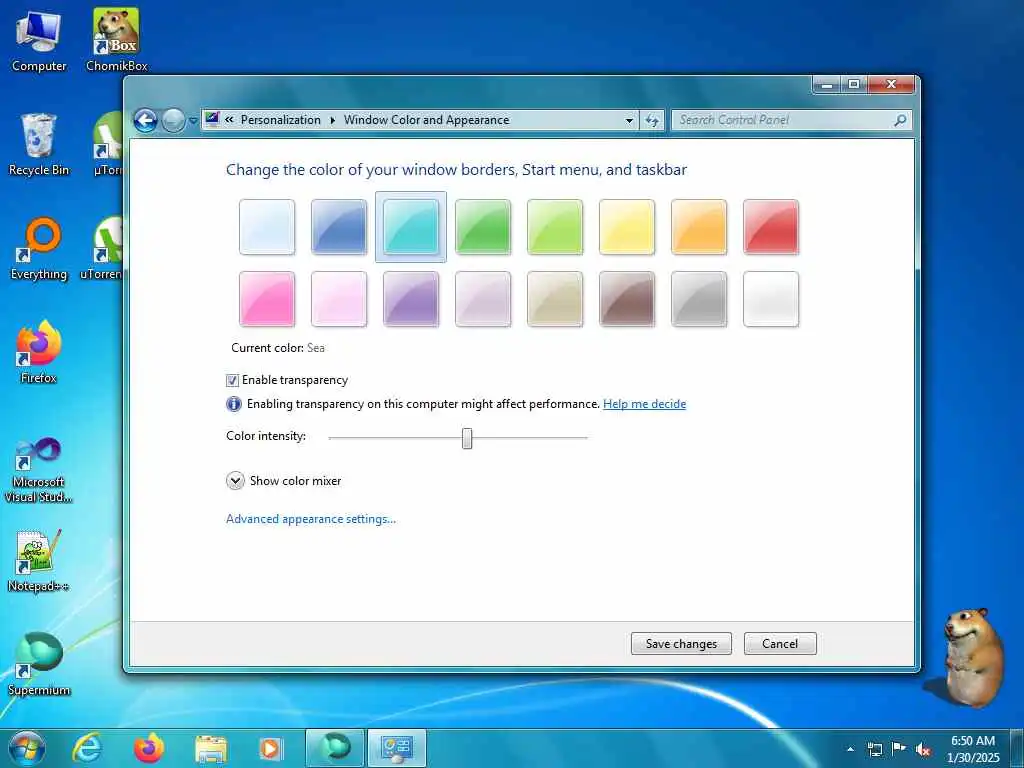Click the Forward navigation arrow

(173, 120)
